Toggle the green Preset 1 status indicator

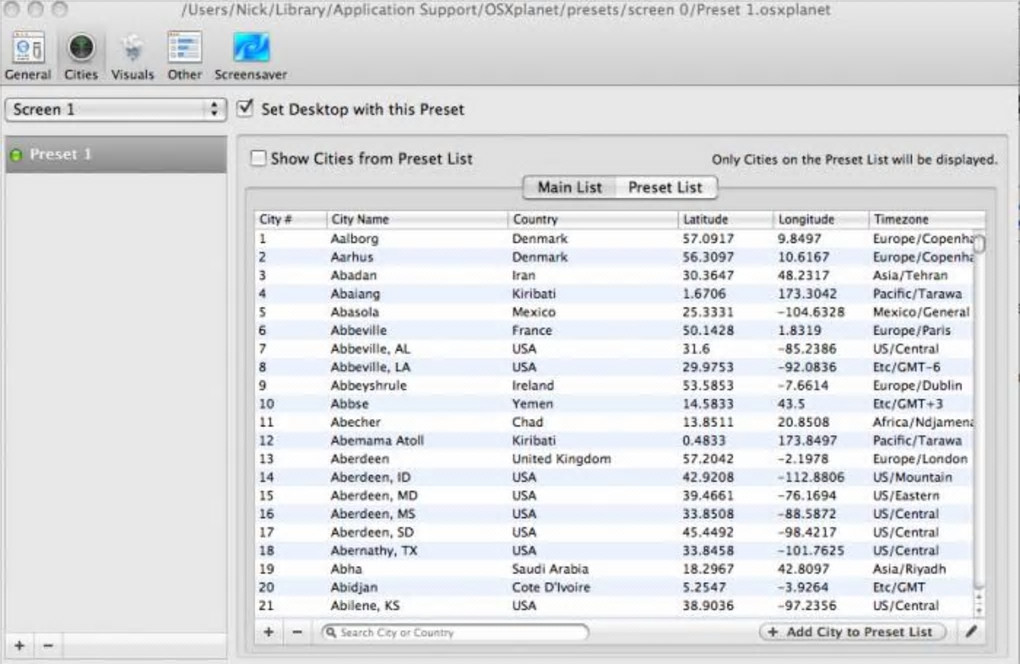16,155
